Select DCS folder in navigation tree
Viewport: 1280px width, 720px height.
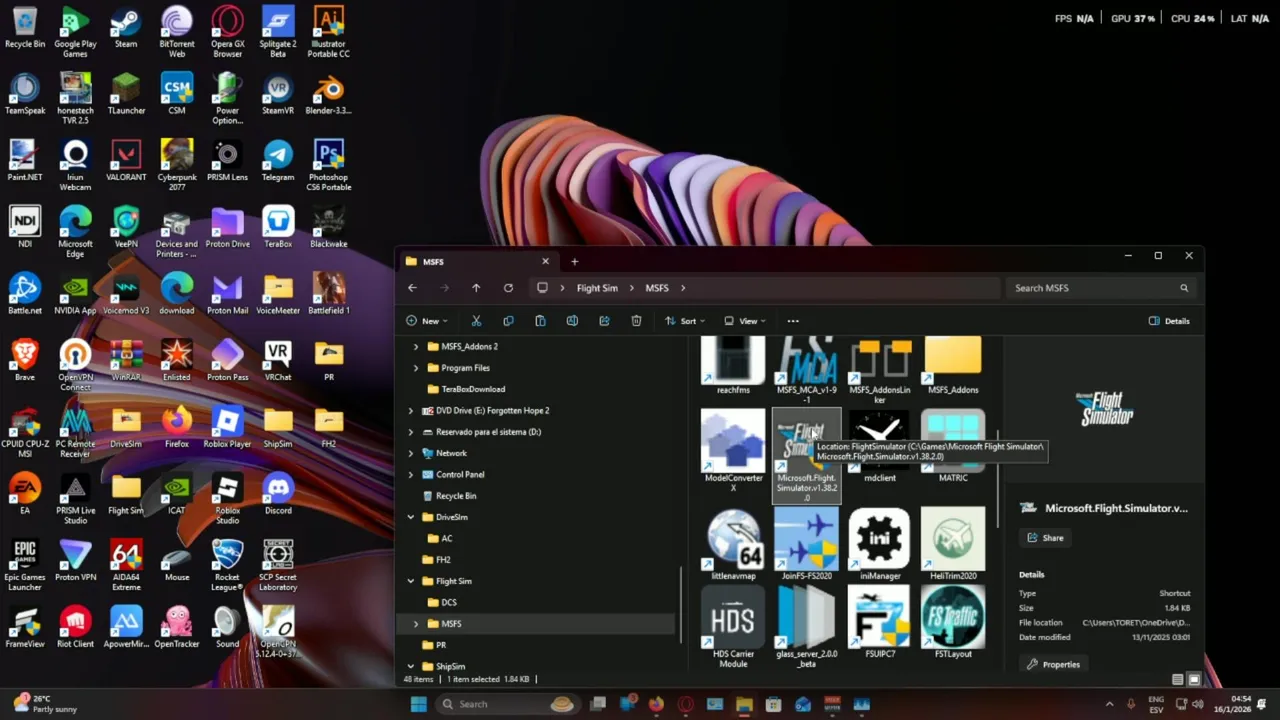coord(449,602)
